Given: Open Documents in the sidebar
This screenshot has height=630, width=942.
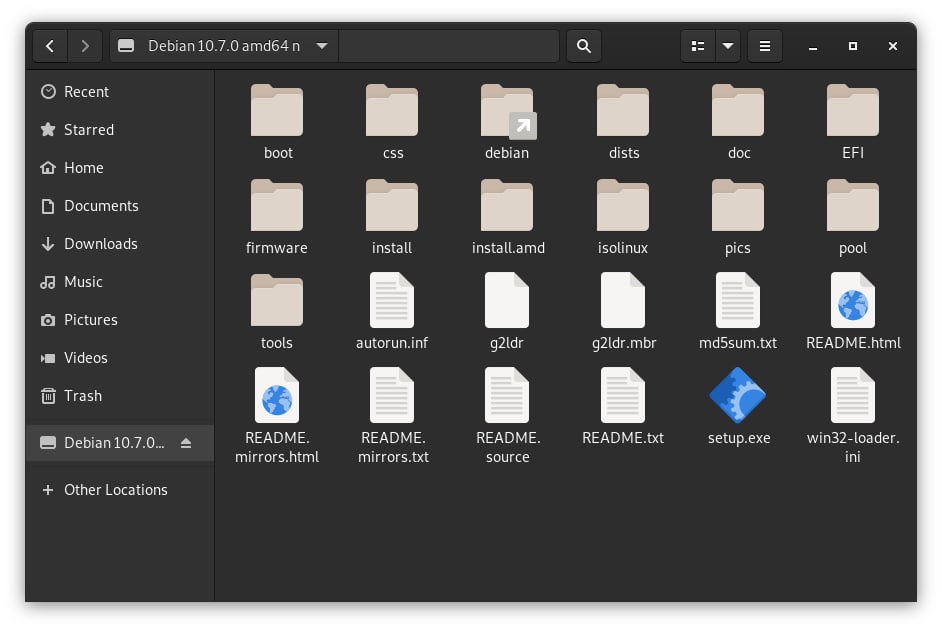Looking at the screenshot, I should point(120,206).
